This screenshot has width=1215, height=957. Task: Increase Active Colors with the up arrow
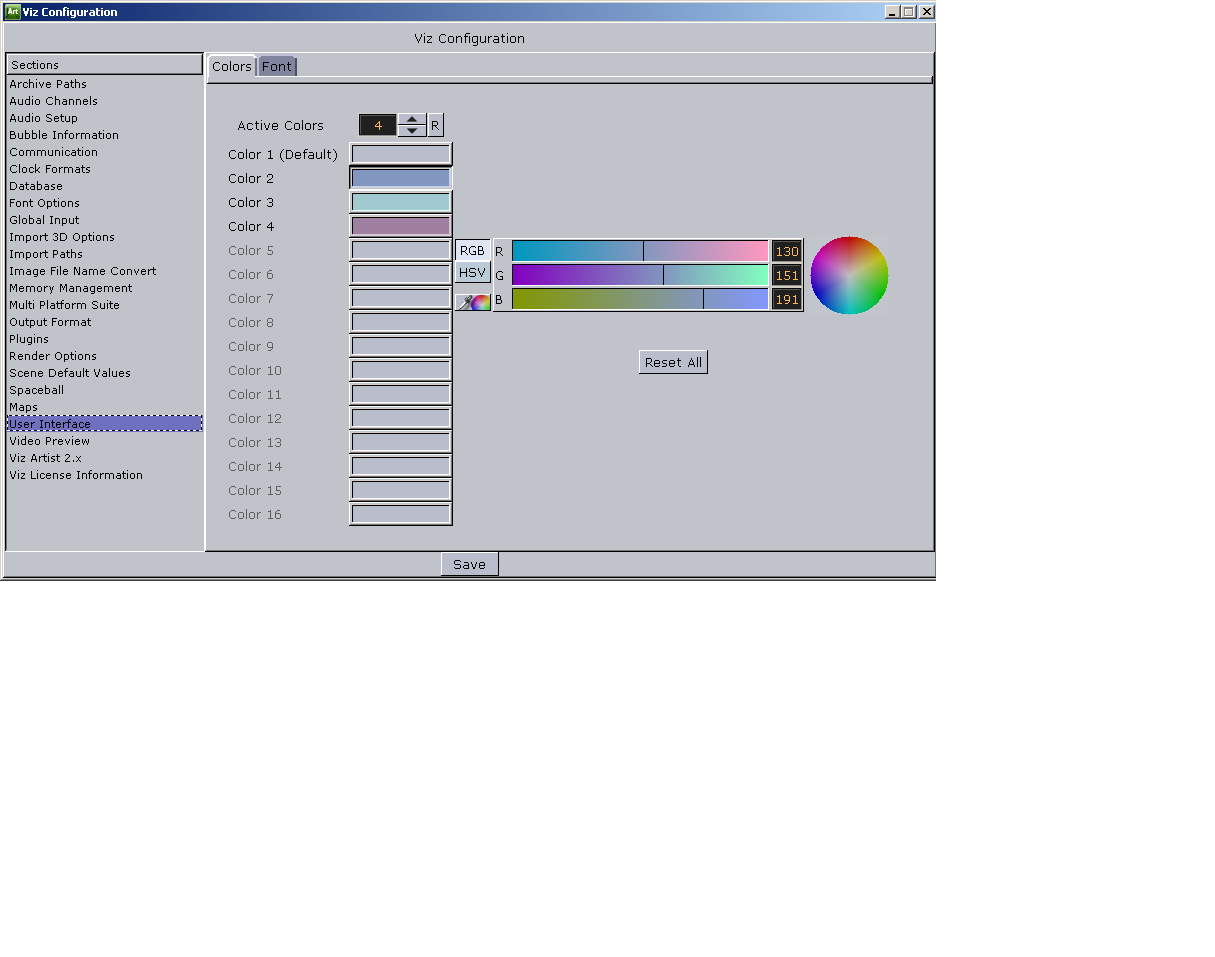pos(411,119)
